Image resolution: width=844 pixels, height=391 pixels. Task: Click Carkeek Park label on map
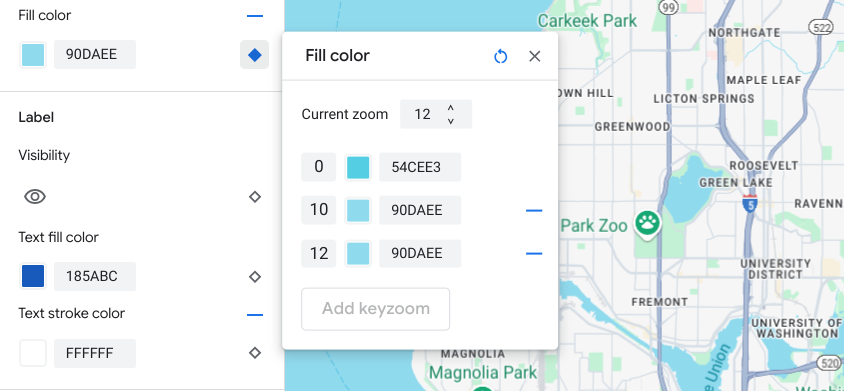587,21
